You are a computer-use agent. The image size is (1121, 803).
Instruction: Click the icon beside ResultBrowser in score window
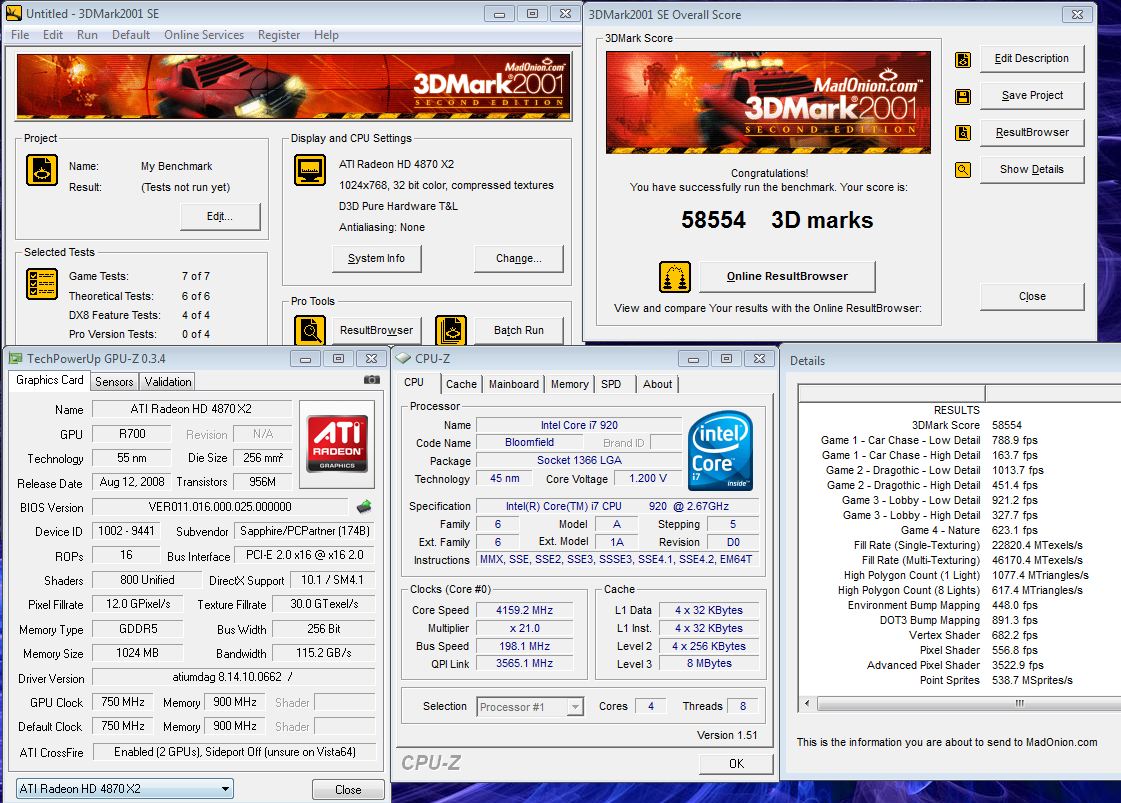(x=963, y=133)
